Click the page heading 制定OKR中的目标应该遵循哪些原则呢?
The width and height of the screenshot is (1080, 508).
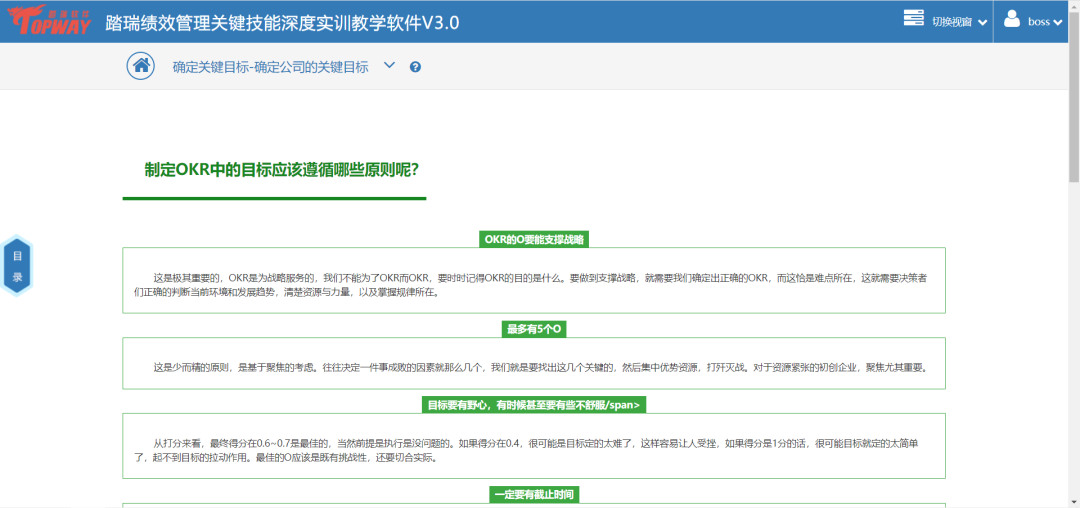[281, 169]
